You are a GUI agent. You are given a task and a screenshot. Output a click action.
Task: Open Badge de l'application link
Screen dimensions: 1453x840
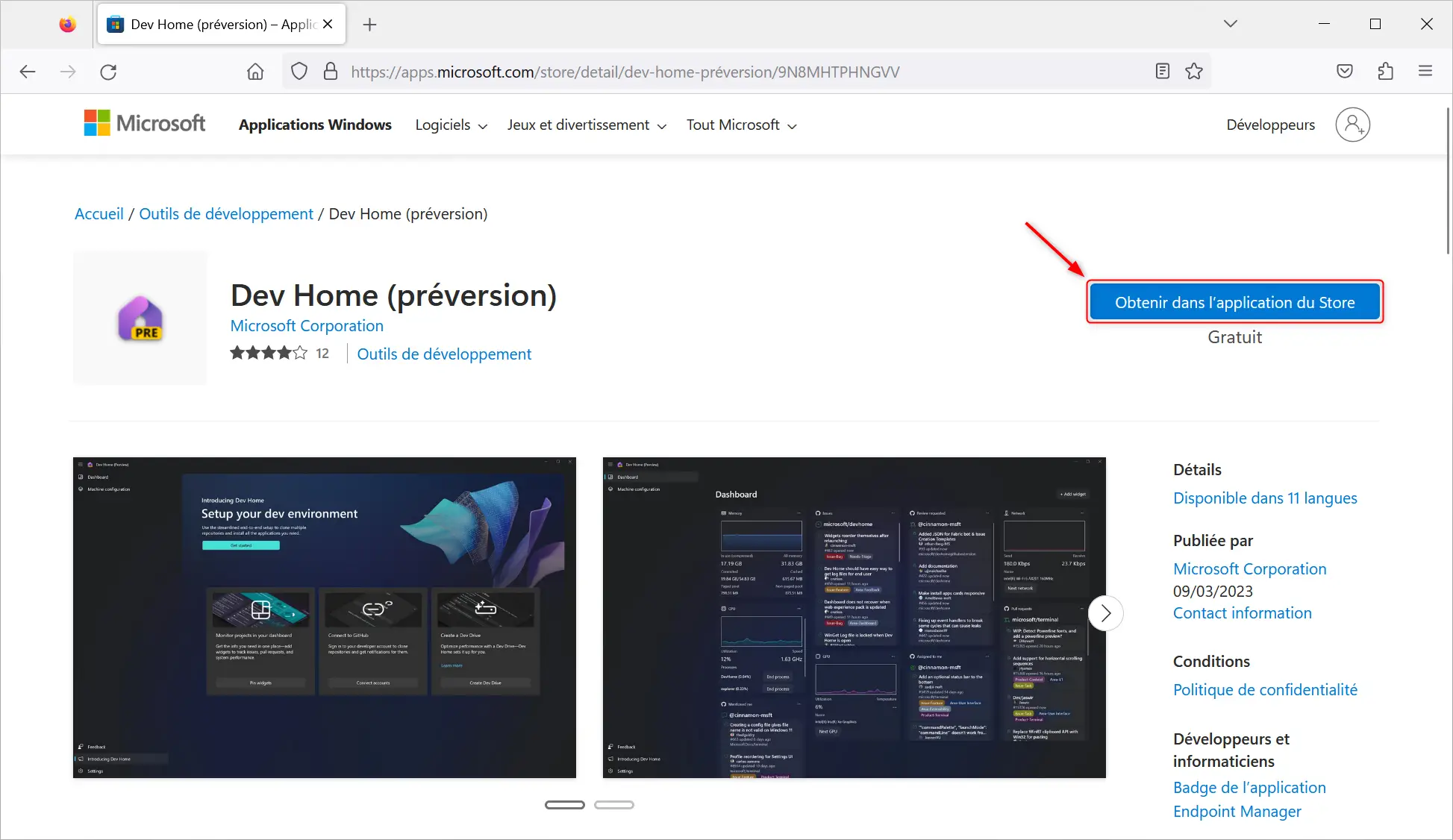coord(1249,788)
